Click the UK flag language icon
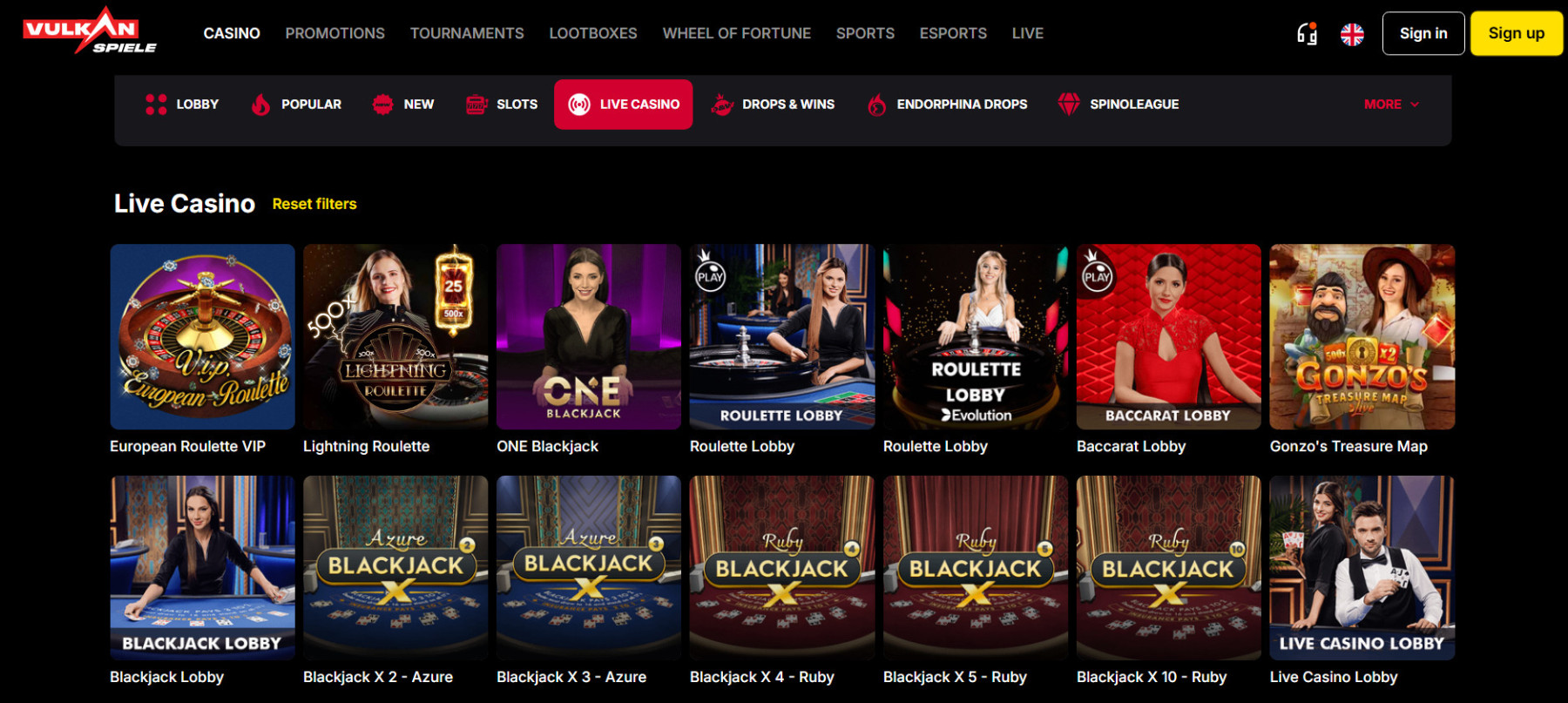Viewport: 1568px width, 703px height. (x=1352, y=34)
